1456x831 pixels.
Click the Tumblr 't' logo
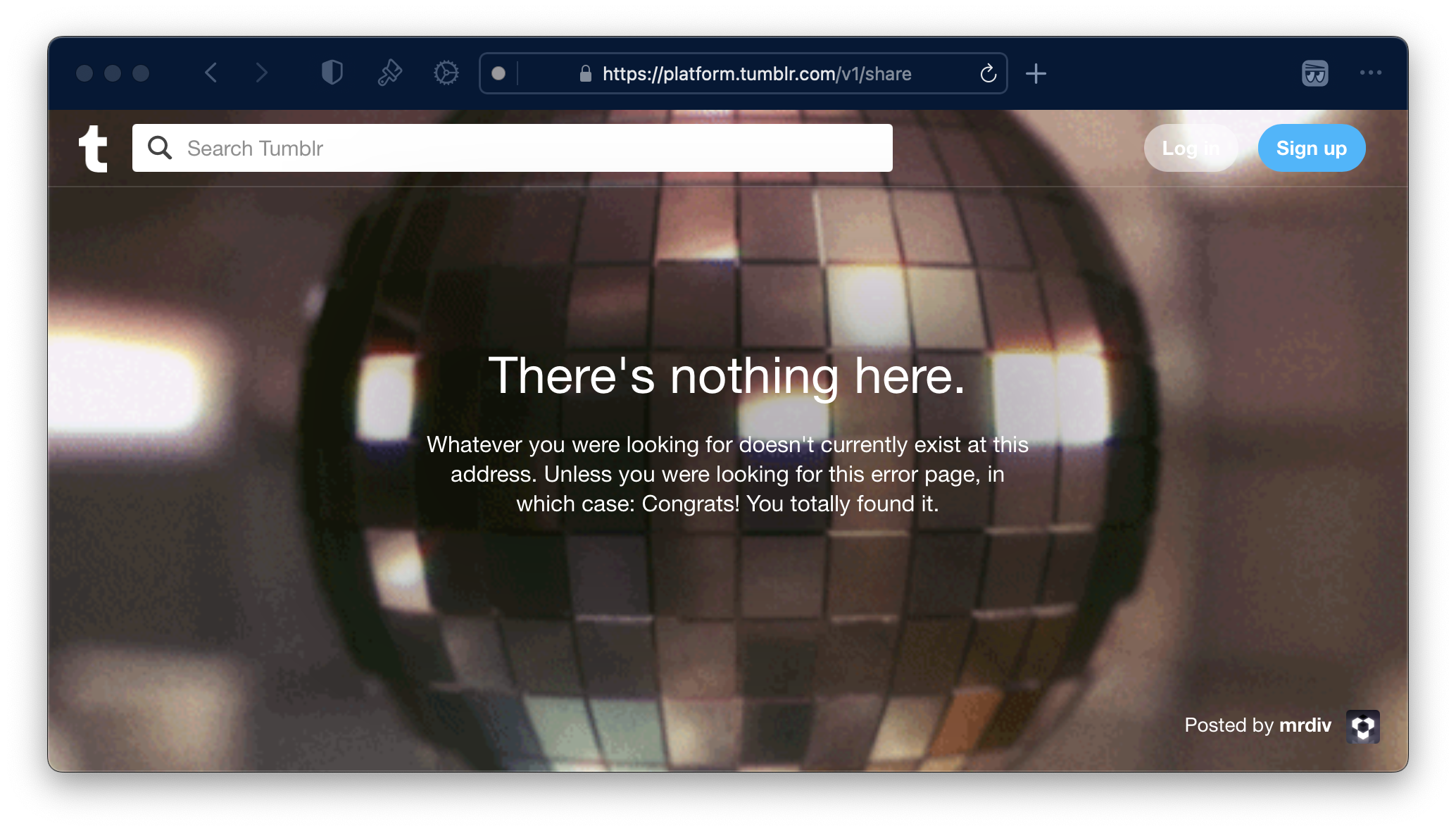click(93, 149)
